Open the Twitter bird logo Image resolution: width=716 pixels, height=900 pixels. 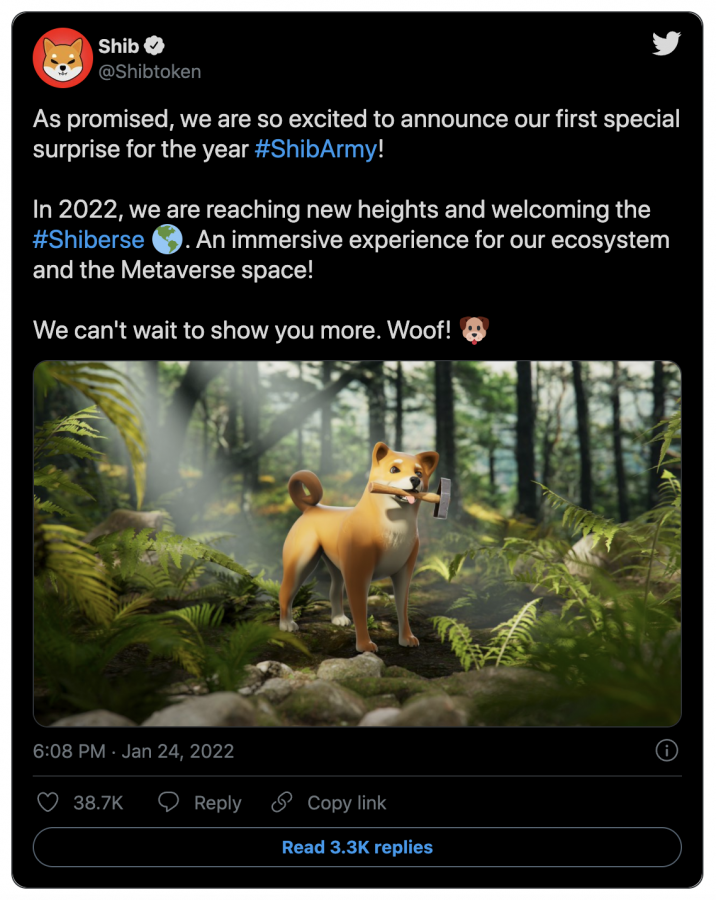[x=666, y=44]
